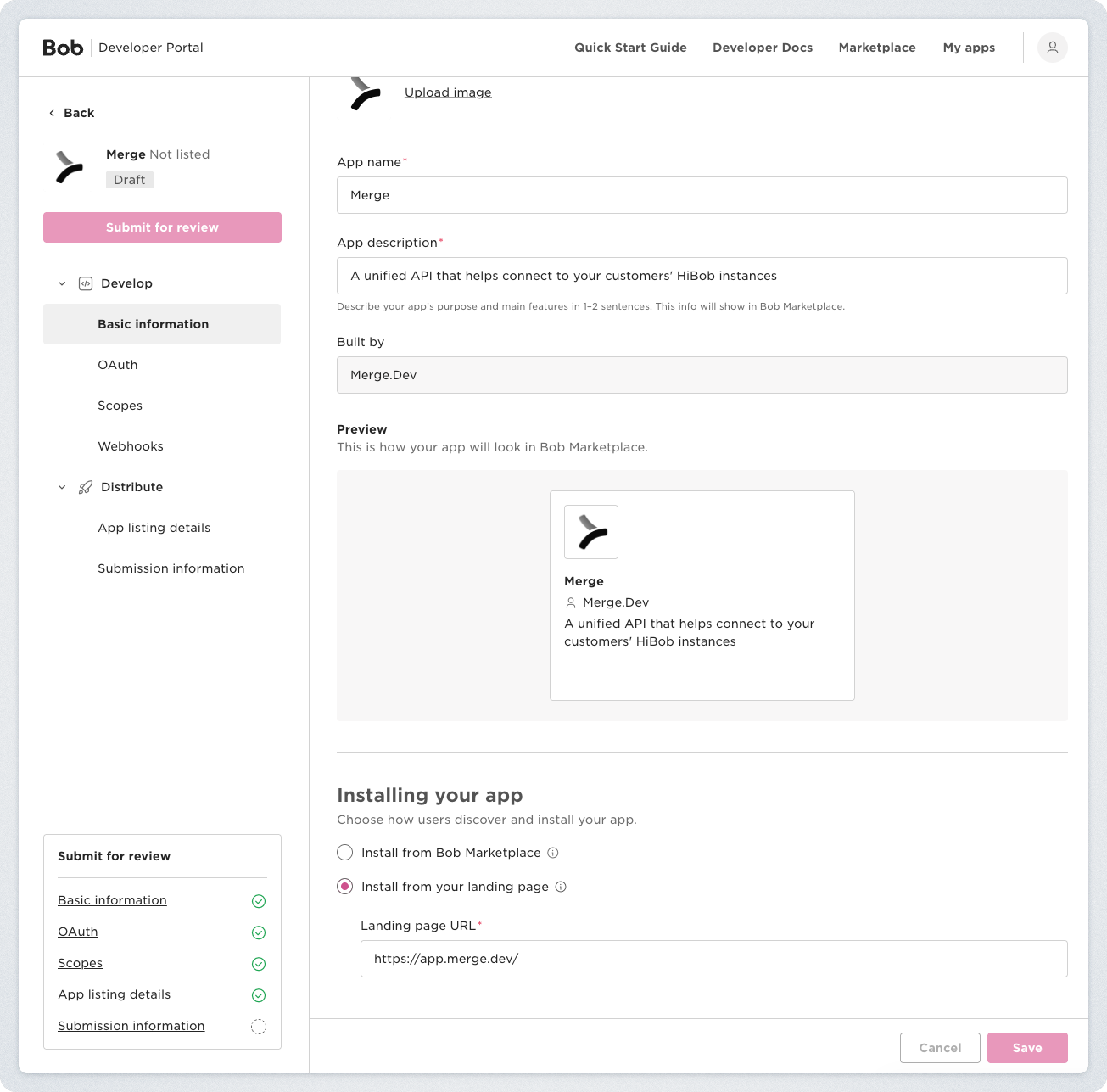Open Basic information link in review checklist

(112, 900)
